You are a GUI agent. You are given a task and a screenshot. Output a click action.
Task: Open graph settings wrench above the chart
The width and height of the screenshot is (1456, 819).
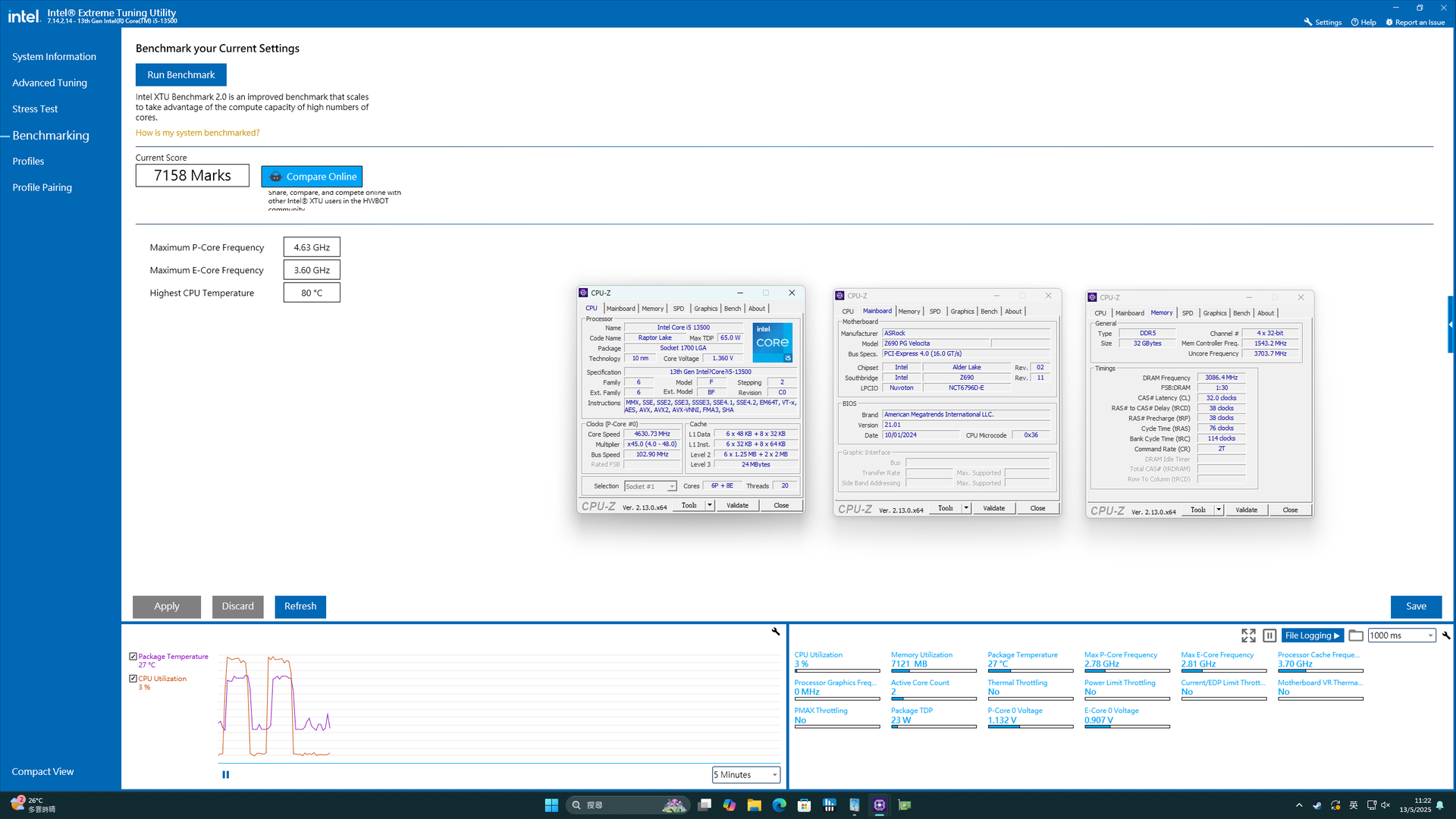(776, 631)
